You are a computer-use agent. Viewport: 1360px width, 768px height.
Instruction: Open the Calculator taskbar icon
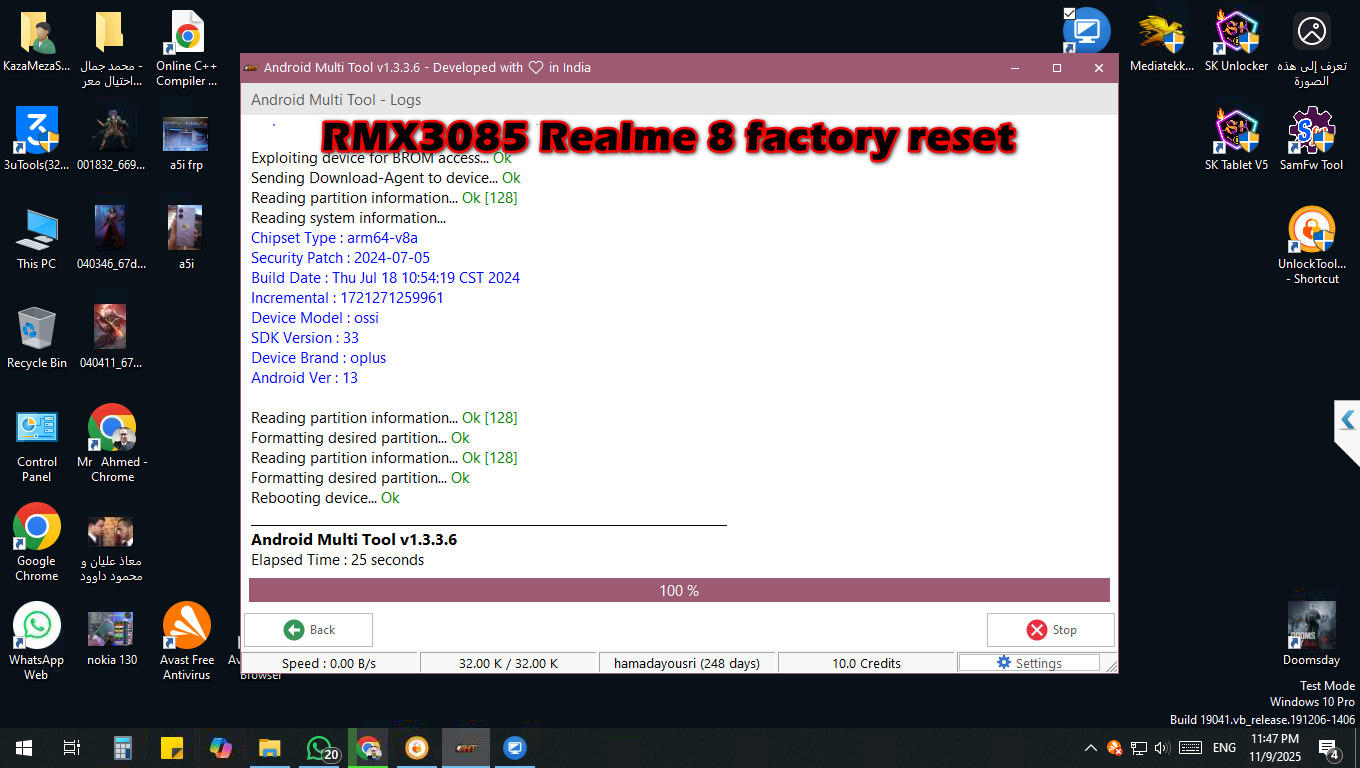tap(123, 748)
